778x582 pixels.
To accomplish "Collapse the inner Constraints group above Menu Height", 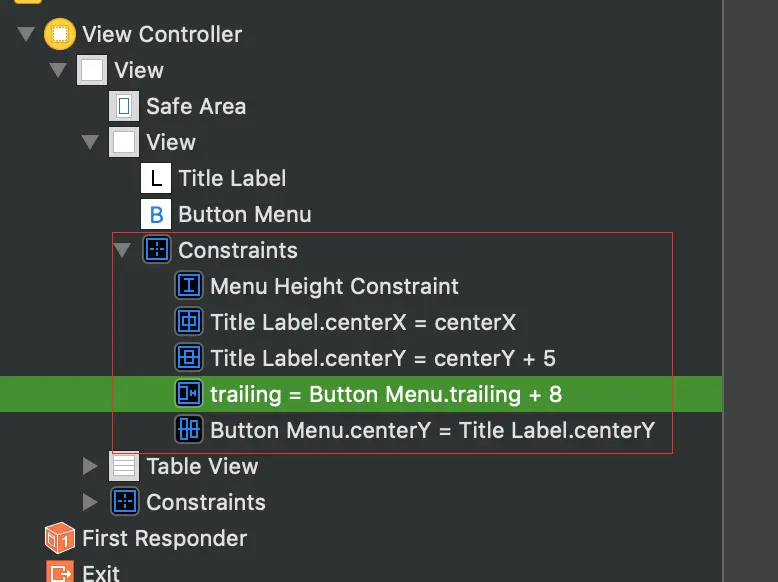I will click(x=122, y=250).
